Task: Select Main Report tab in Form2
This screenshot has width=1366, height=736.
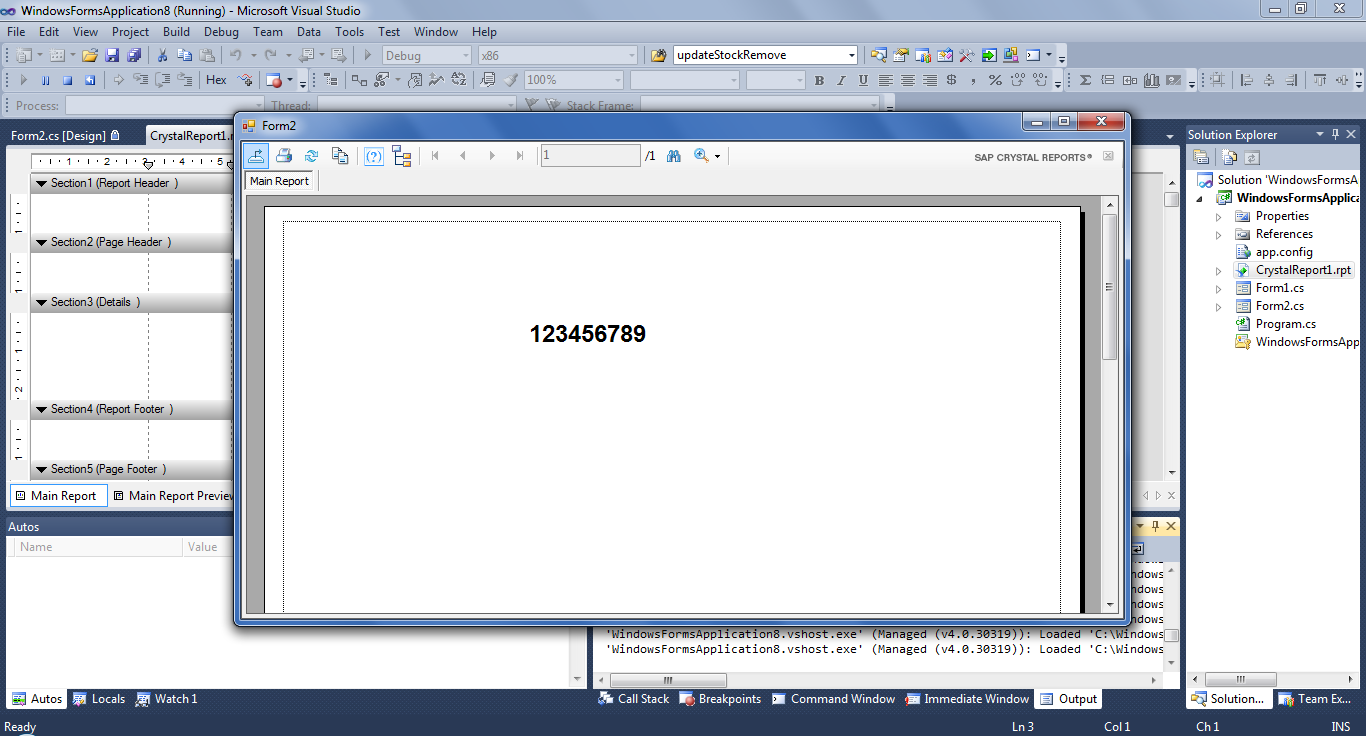Action: pos(280,181)
